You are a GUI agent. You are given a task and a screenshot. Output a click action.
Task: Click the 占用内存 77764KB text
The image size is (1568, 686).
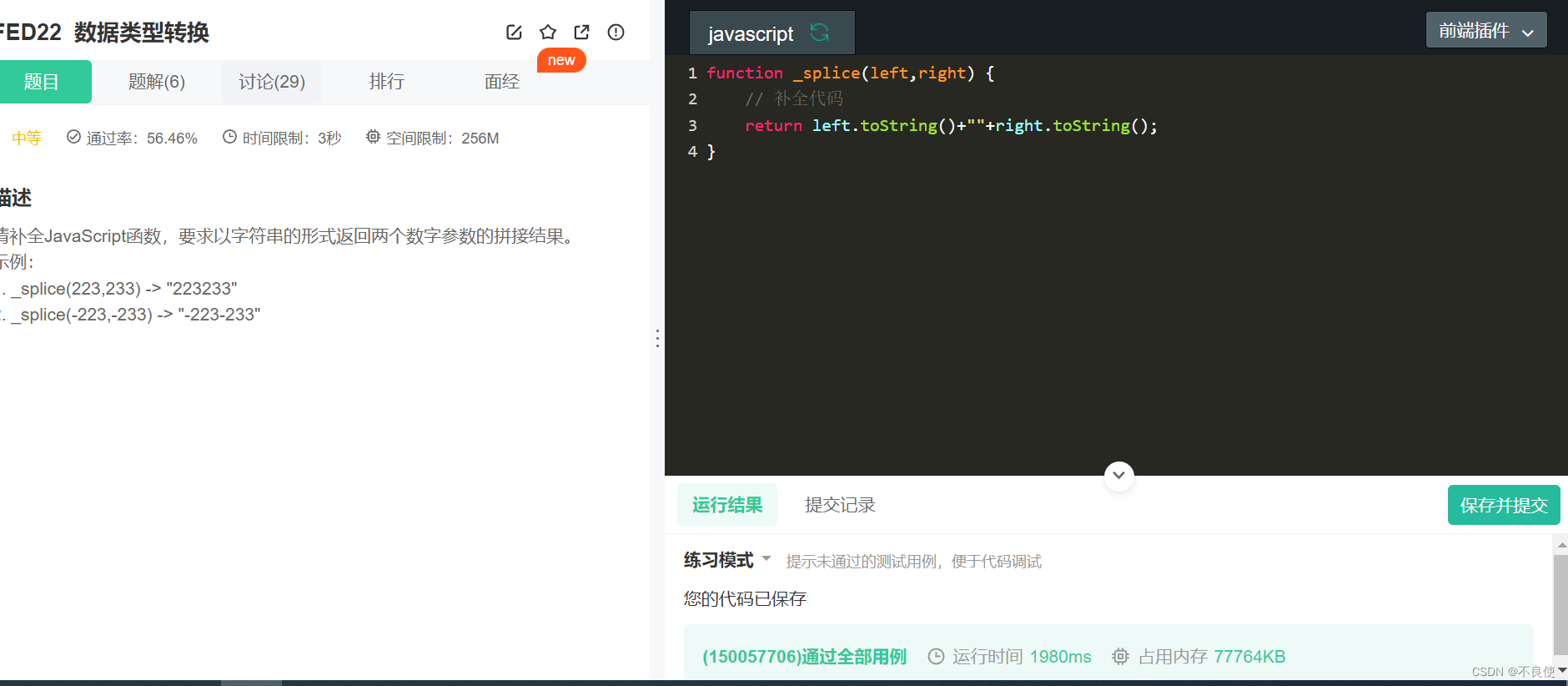click(1212, 657)
